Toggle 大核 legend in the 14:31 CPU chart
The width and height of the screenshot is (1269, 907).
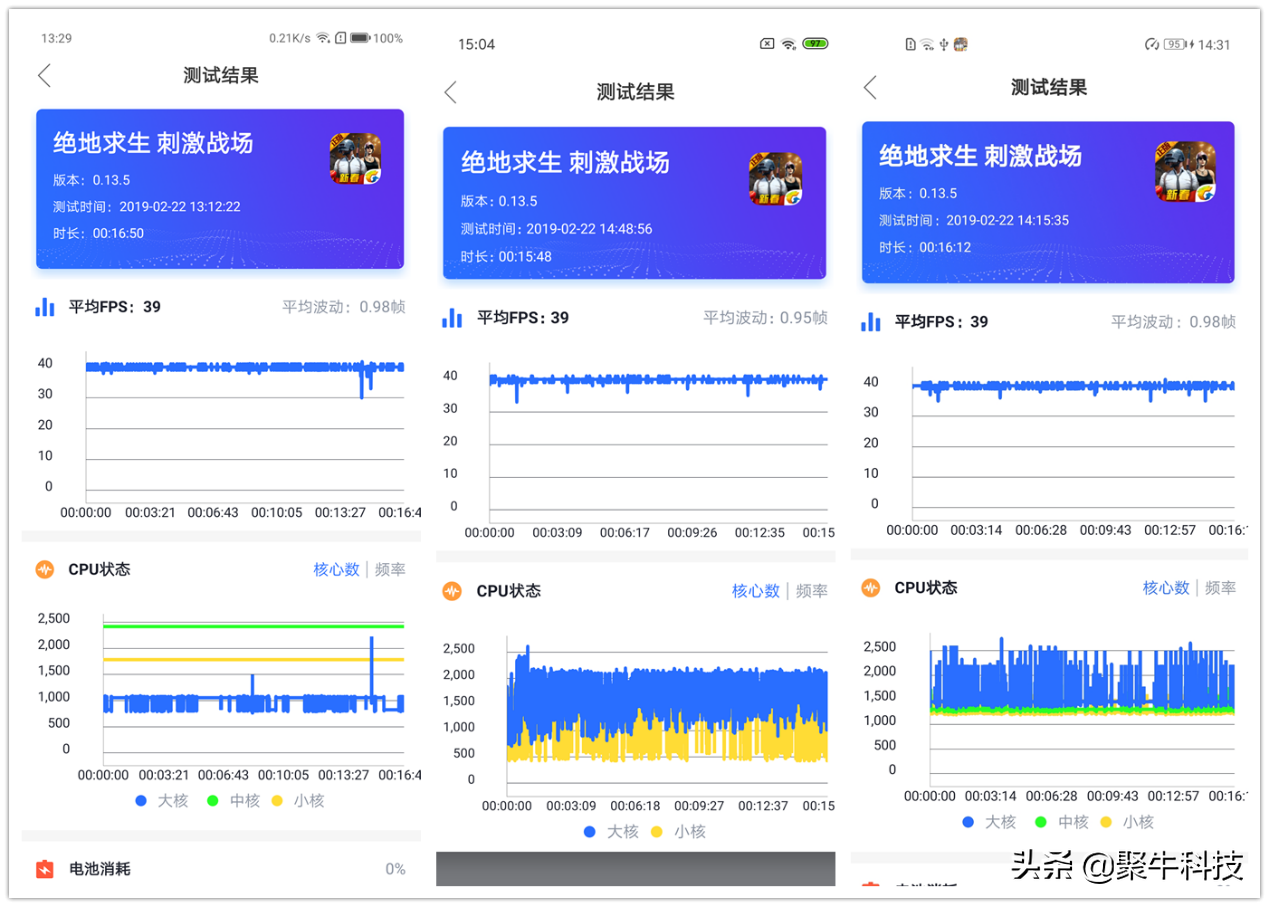[x=988, y=822]
